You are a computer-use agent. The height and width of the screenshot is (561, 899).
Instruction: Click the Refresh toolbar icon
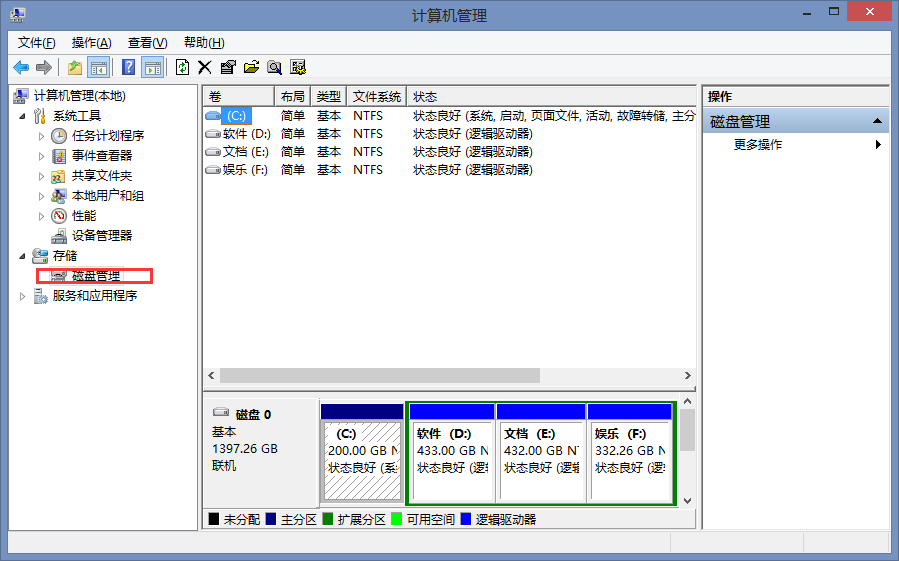(x=182, y=67)
